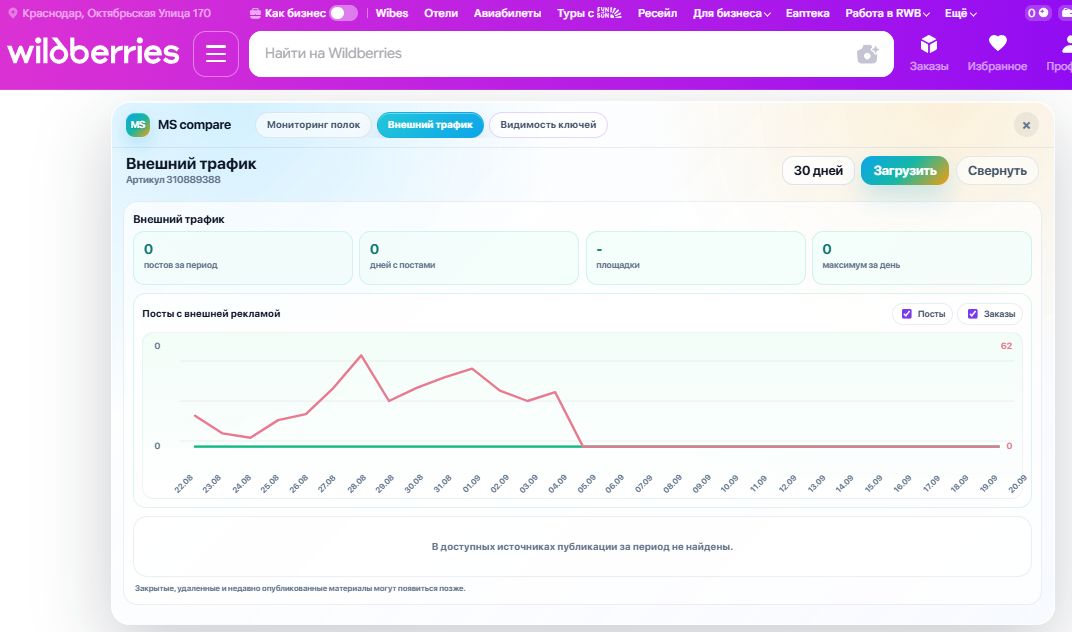Uncheck the Заказы chart checkbox

pyautogui.click(x=973, y=314)
